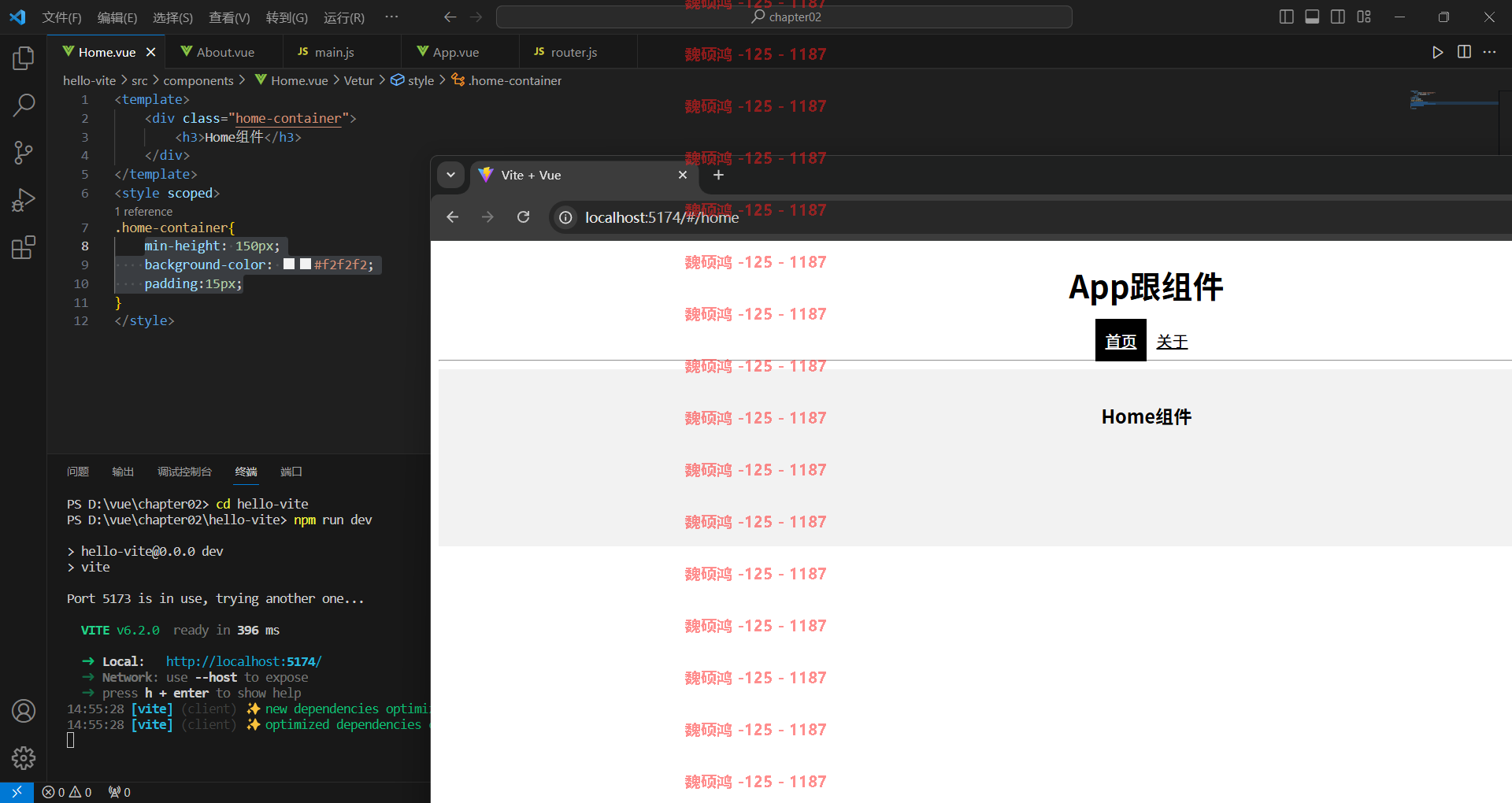The height and width of the screenshot is (803, 1512).
Task: Expand the browser tab search dropdown
Action: pos(450,175)
